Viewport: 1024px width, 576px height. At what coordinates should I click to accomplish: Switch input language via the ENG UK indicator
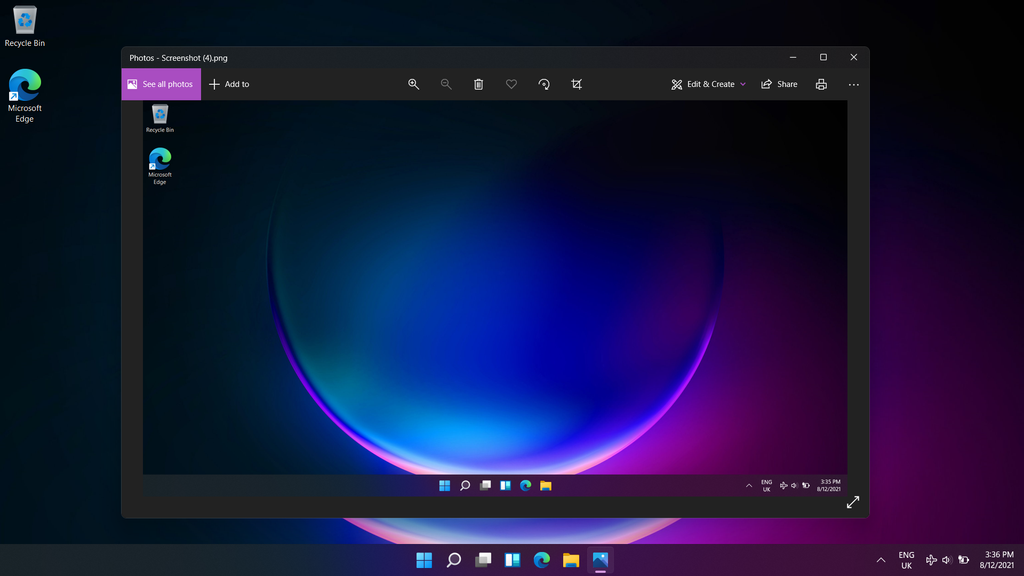[x=906, y=560]
